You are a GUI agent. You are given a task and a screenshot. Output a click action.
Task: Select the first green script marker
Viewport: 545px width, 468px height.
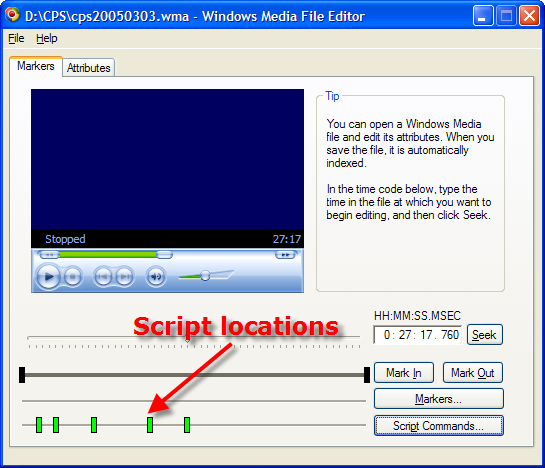pos(39,425)
